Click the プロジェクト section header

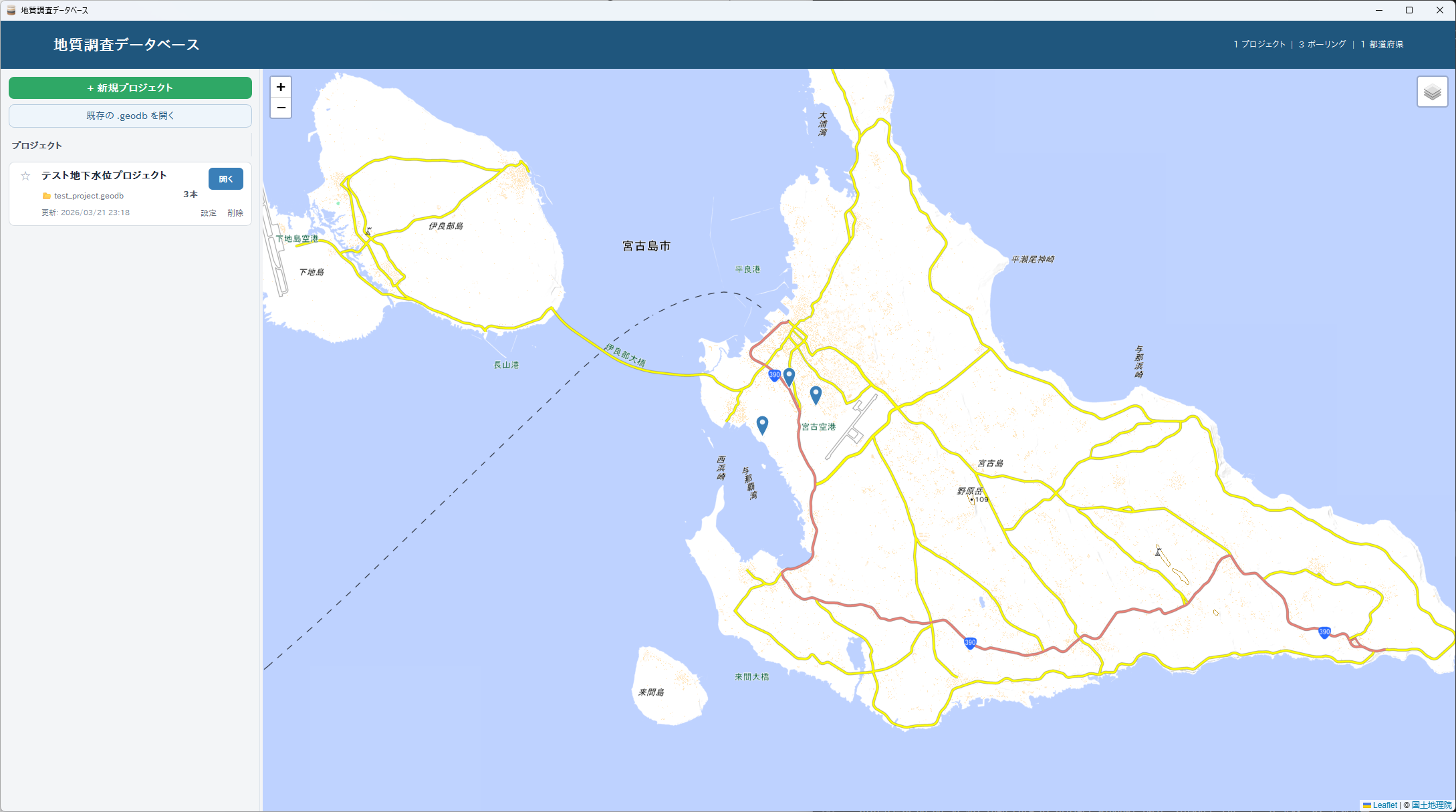[x=37, y=145]
